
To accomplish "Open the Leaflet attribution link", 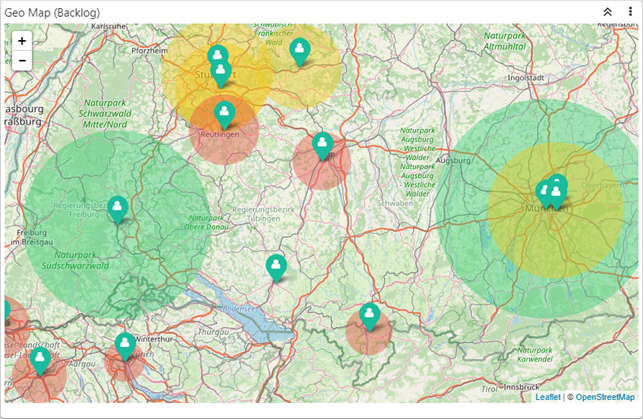I will click(x=547, y=397).
